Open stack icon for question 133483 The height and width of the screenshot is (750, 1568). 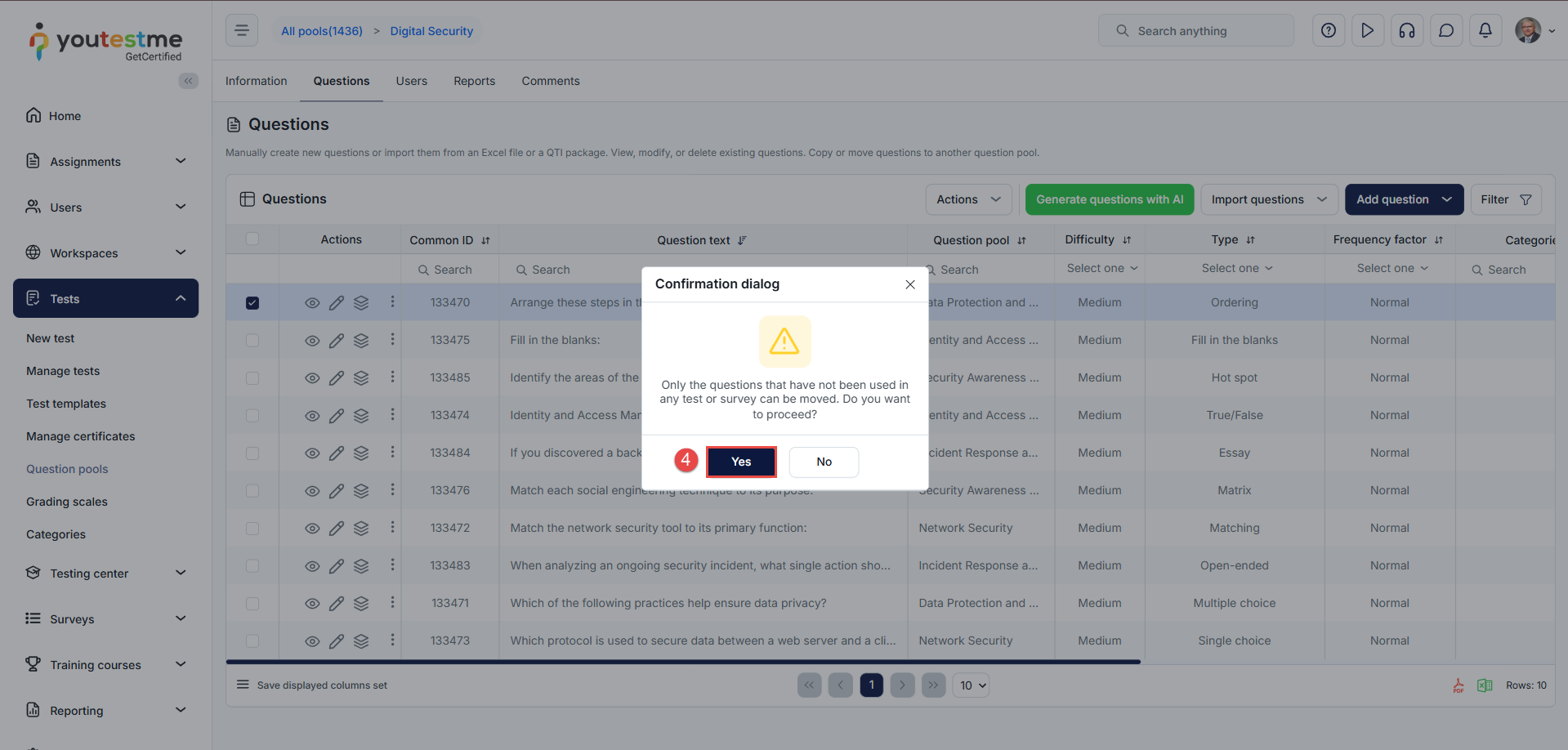click(x=361, y=566)
